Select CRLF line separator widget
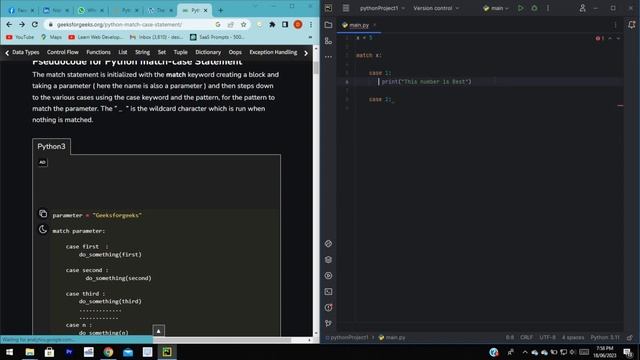Screen dimensions: 640x360 (x=527, y=338)
